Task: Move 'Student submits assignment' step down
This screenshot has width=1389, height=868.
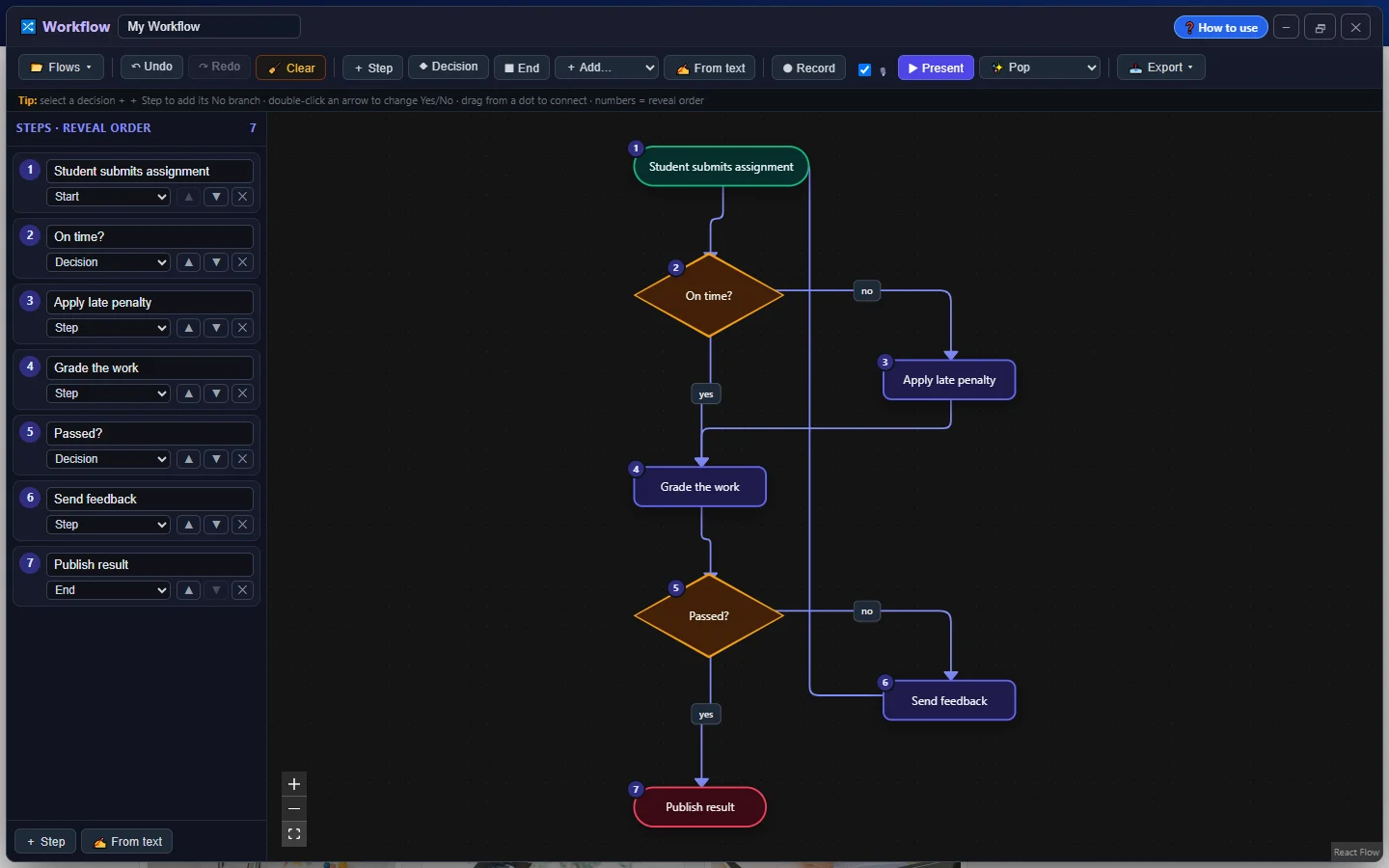Action: coord(216,197)
